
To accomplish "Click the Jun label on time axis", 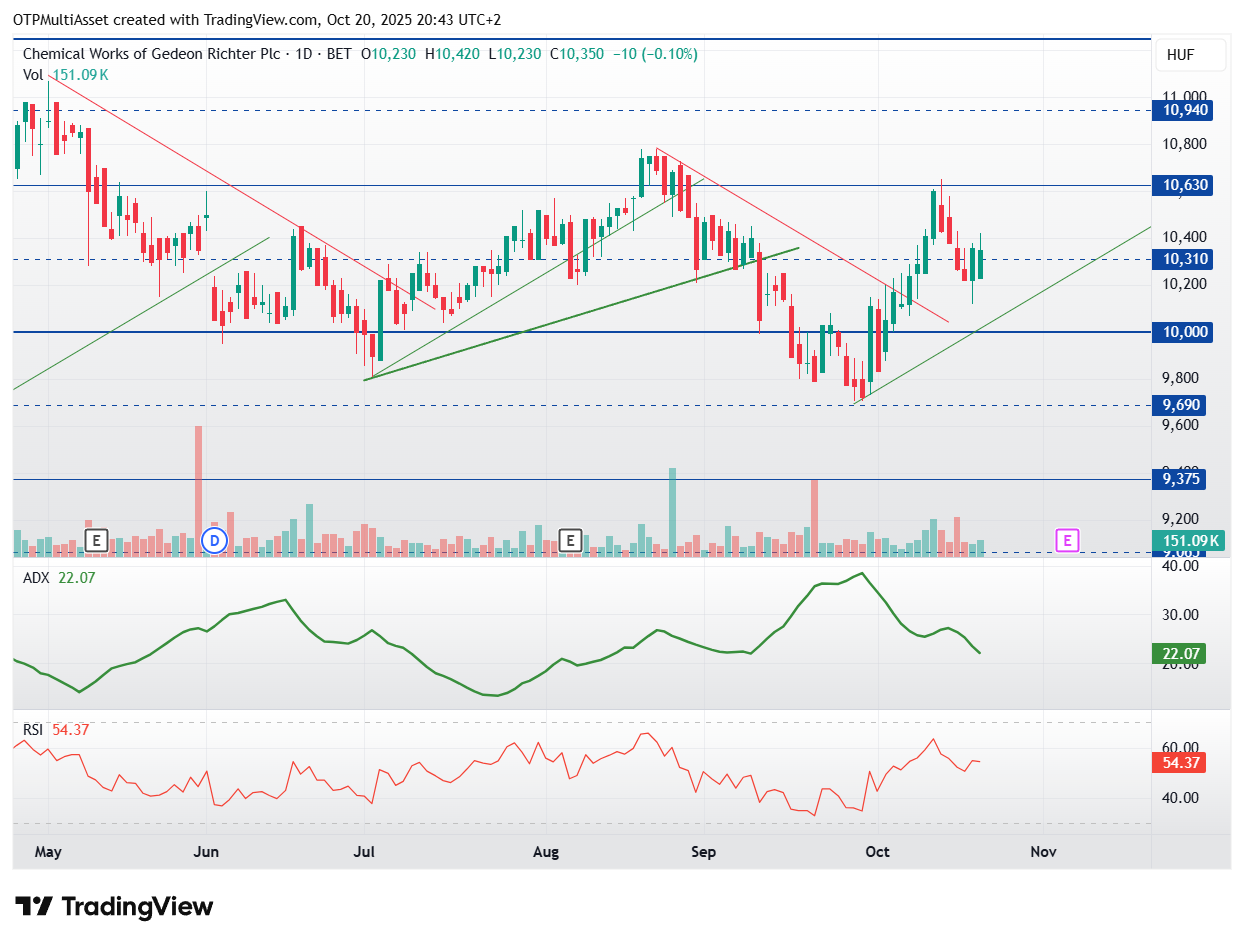I will coord(206,852).
